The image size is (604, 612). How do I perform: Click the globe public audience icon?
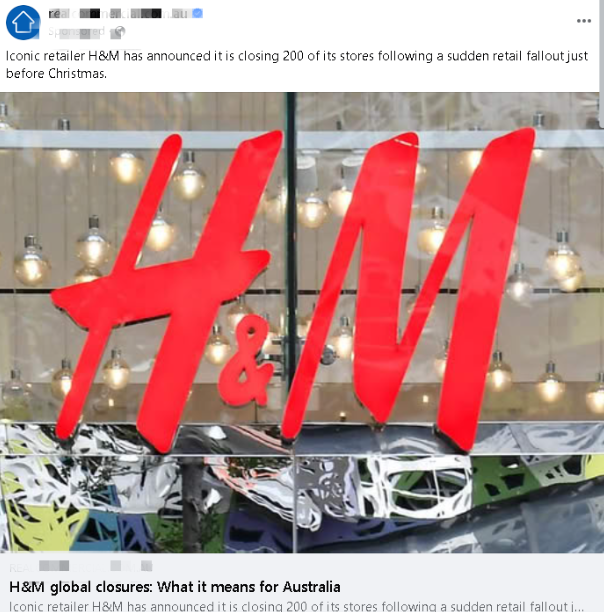[x=119, y=32]
